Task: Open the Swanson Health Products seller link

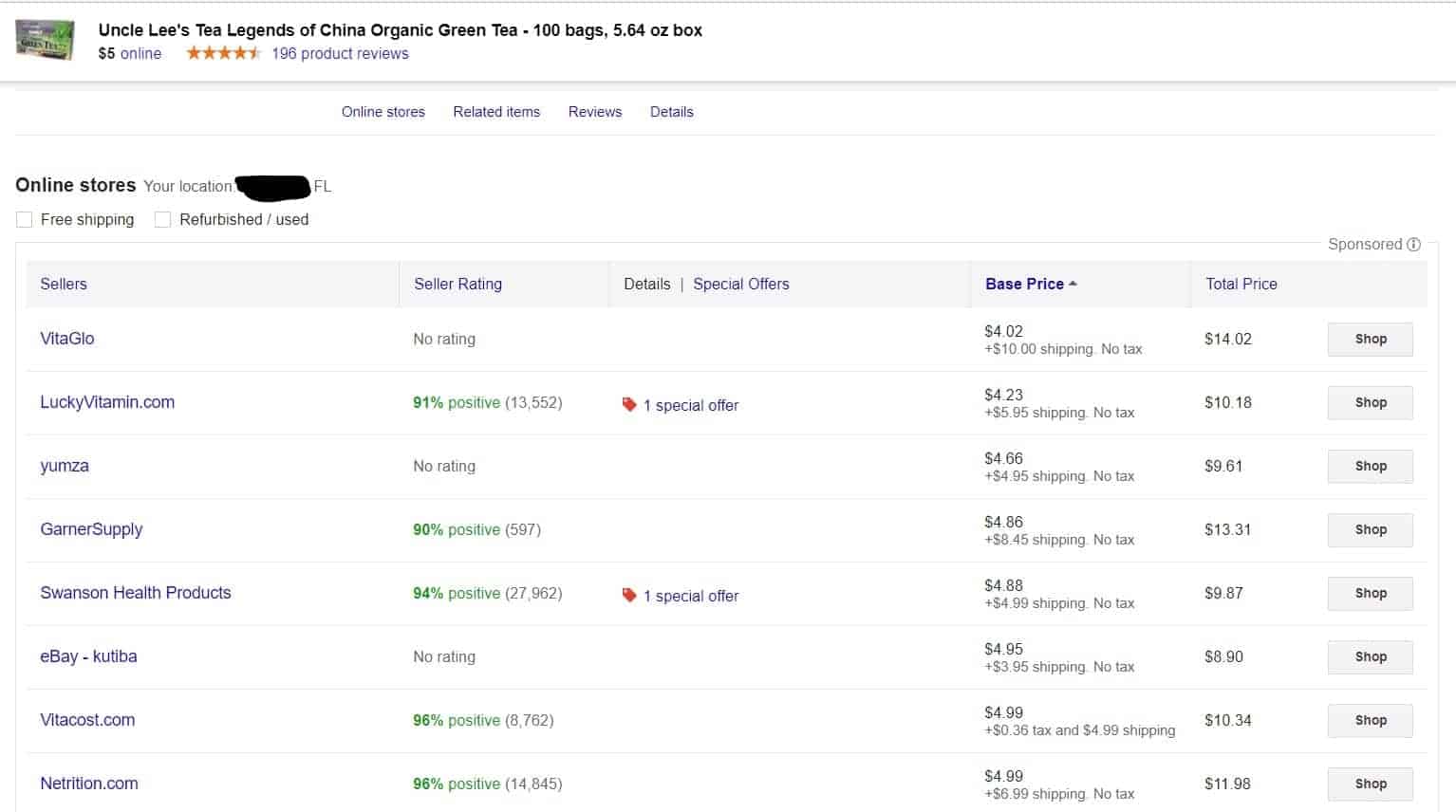Action: pos(136,593)
